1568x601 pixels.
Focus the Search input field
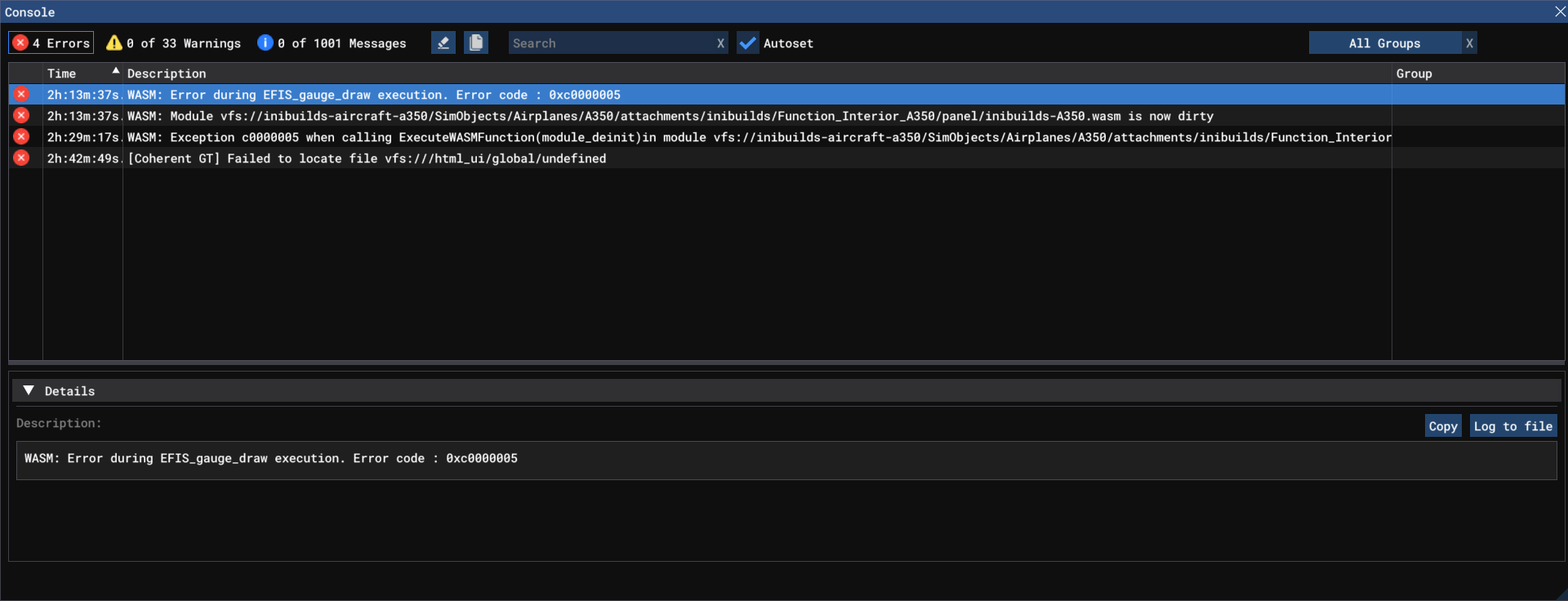611,43
